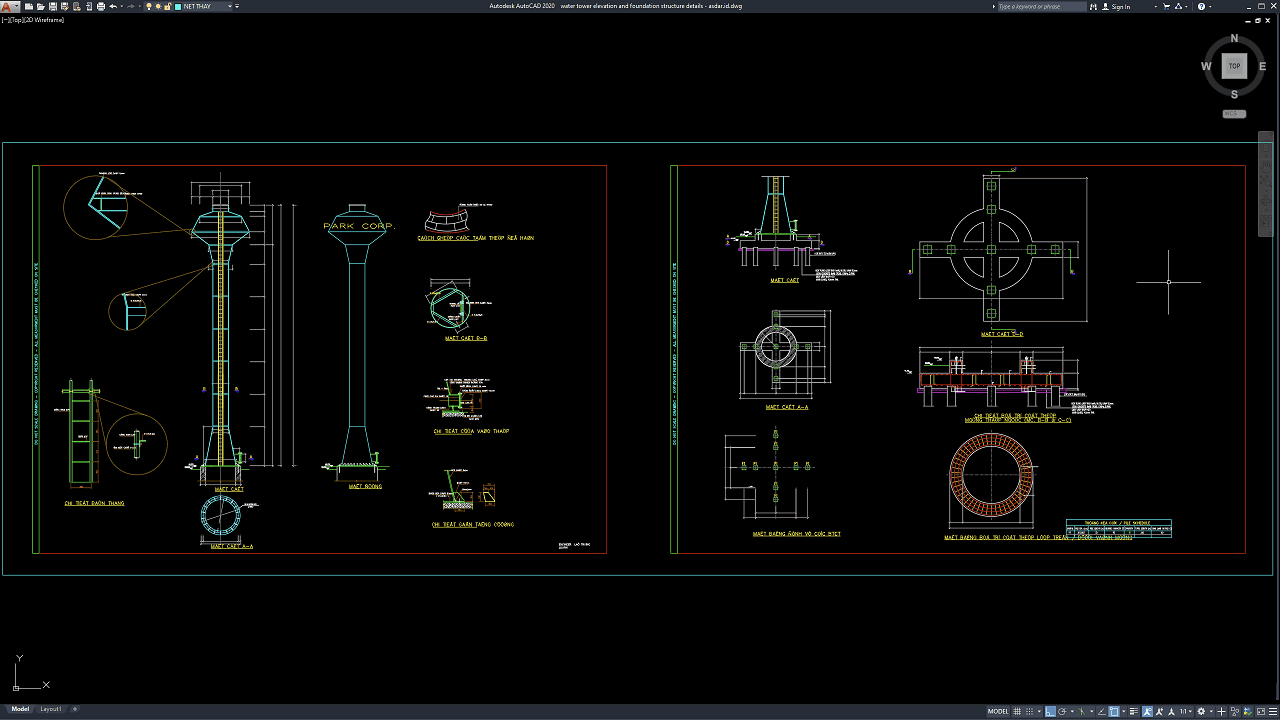
Task: Click the Save As icon
Action: click(65, 6)
